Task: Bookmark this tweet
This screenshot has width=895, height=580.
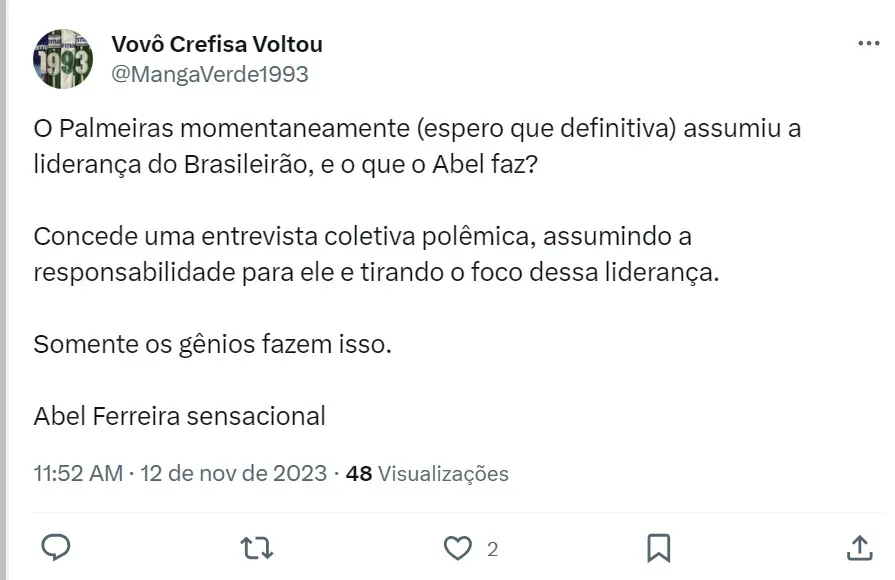Action: [658, 548]
